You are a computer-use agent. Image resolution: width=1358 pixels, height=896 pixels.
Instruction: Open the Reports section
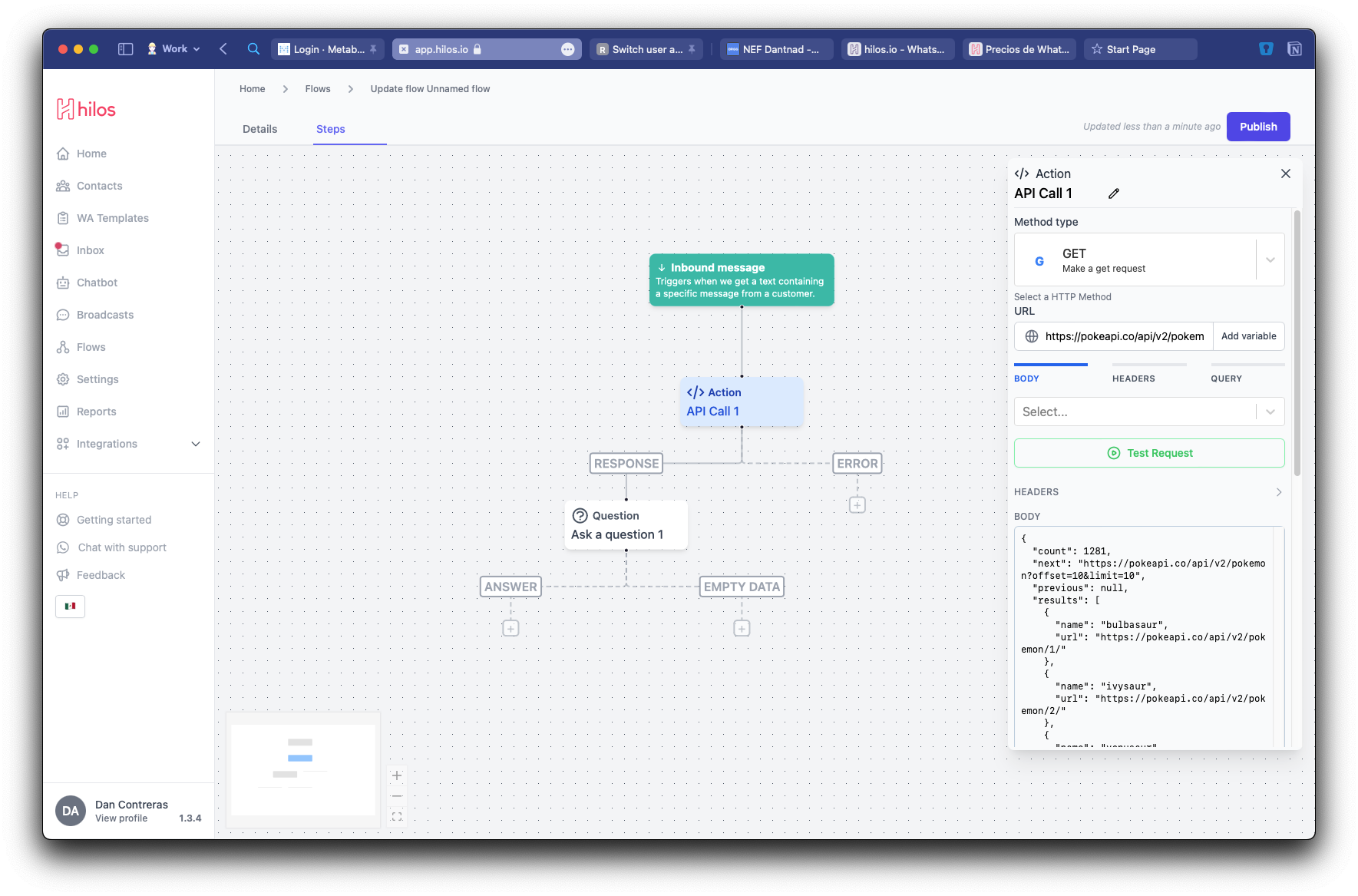[96, 411]
